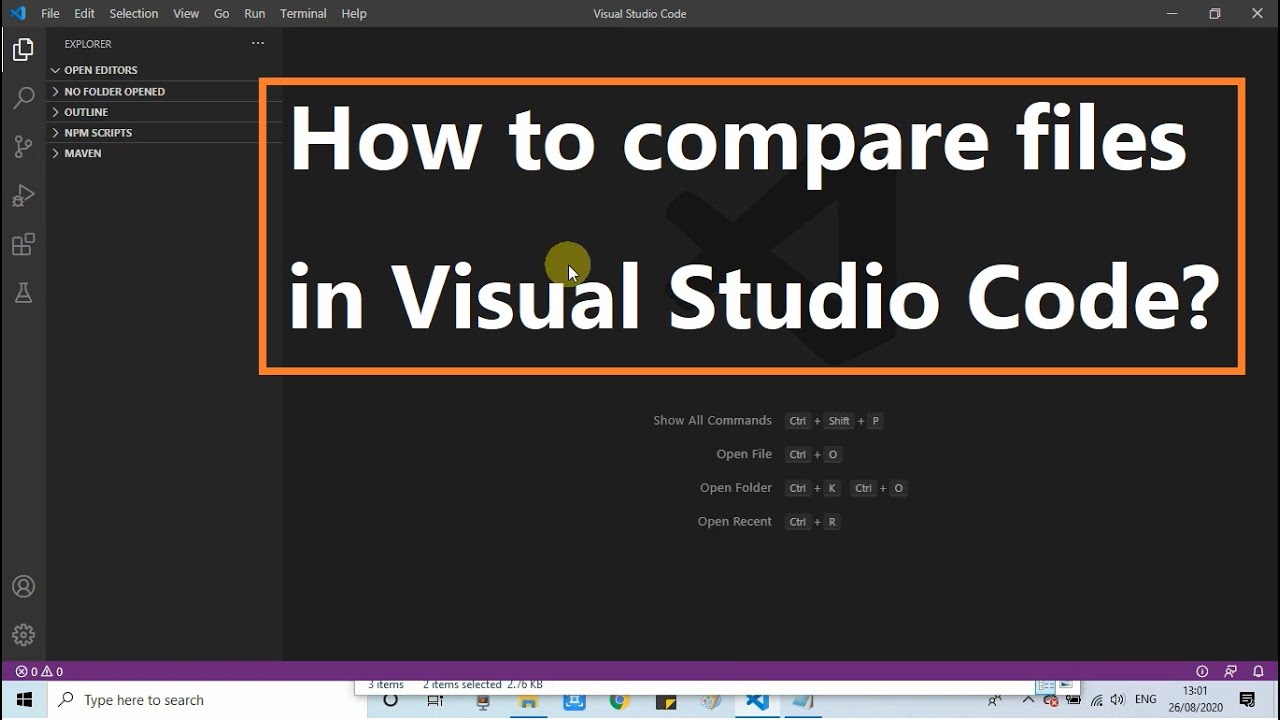Click the feedback icon in status bar
This screenshot has height=720, width=1280.
1231,672
